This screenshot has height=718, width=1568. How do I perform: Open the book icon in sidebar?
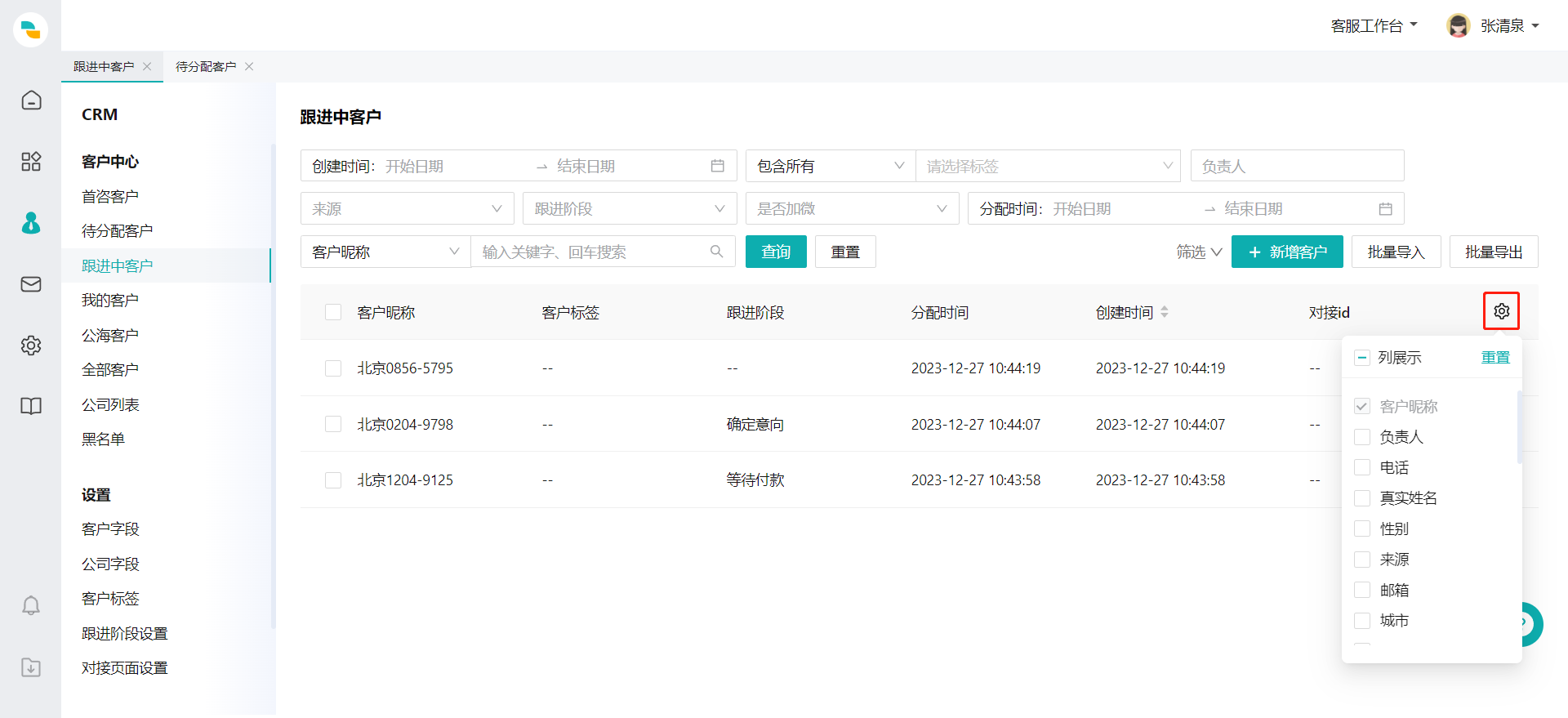pos(31,406)
